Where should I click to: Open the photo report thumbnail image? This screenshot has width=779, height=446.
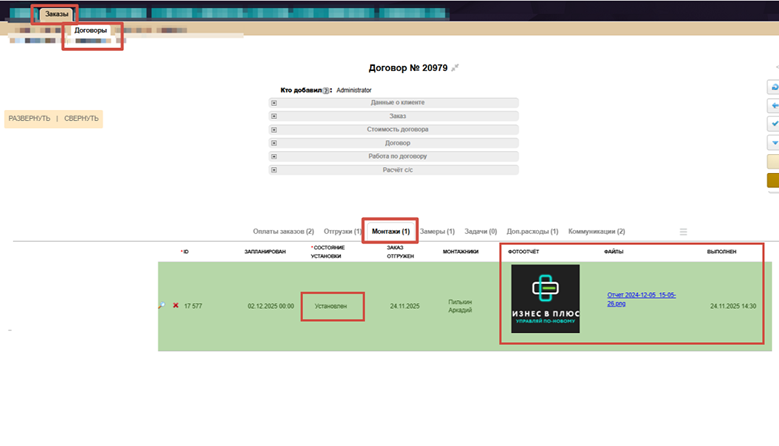pyautogui.click(x=545, y=298)
